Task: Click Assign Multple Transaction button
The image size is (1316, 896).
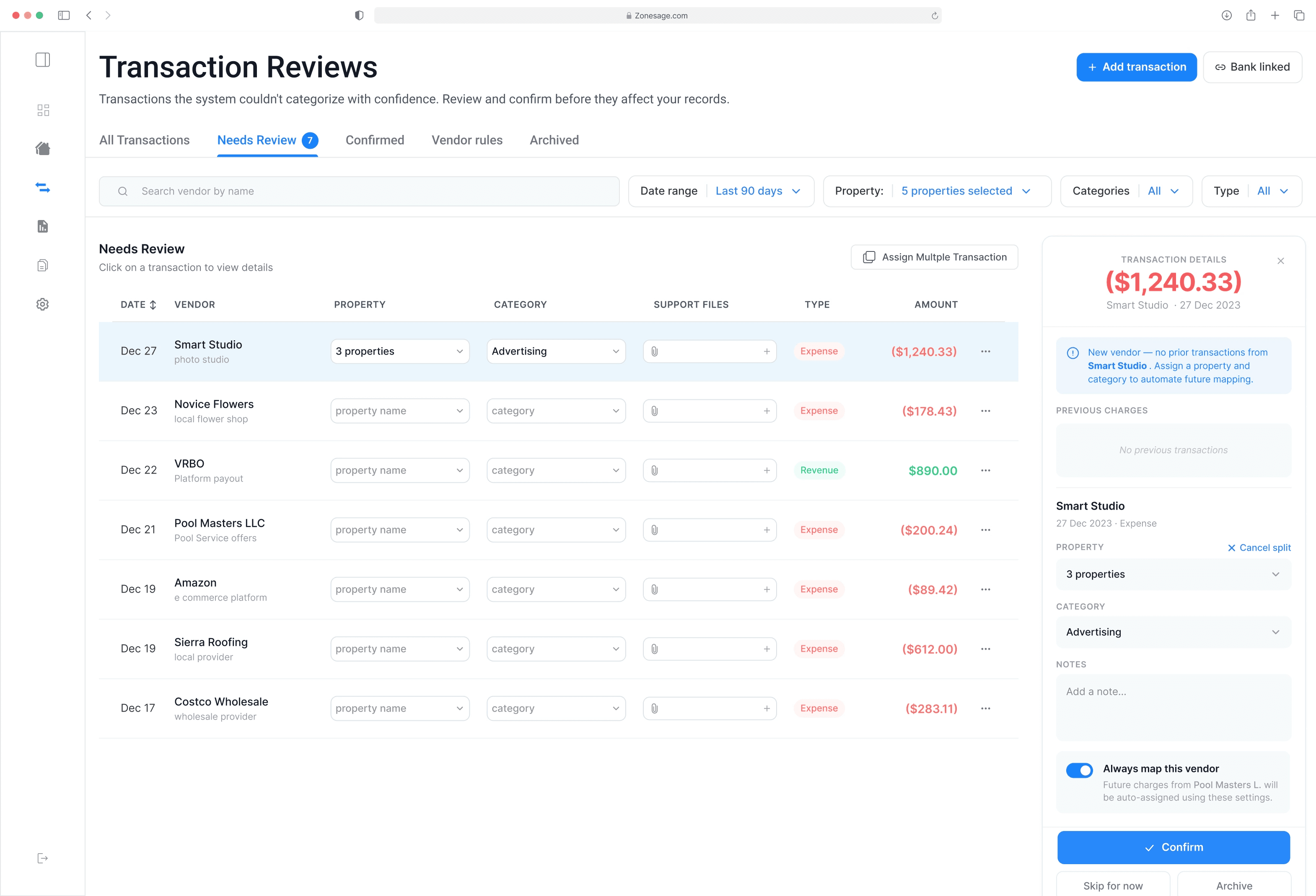Action: tap(934, 257)
